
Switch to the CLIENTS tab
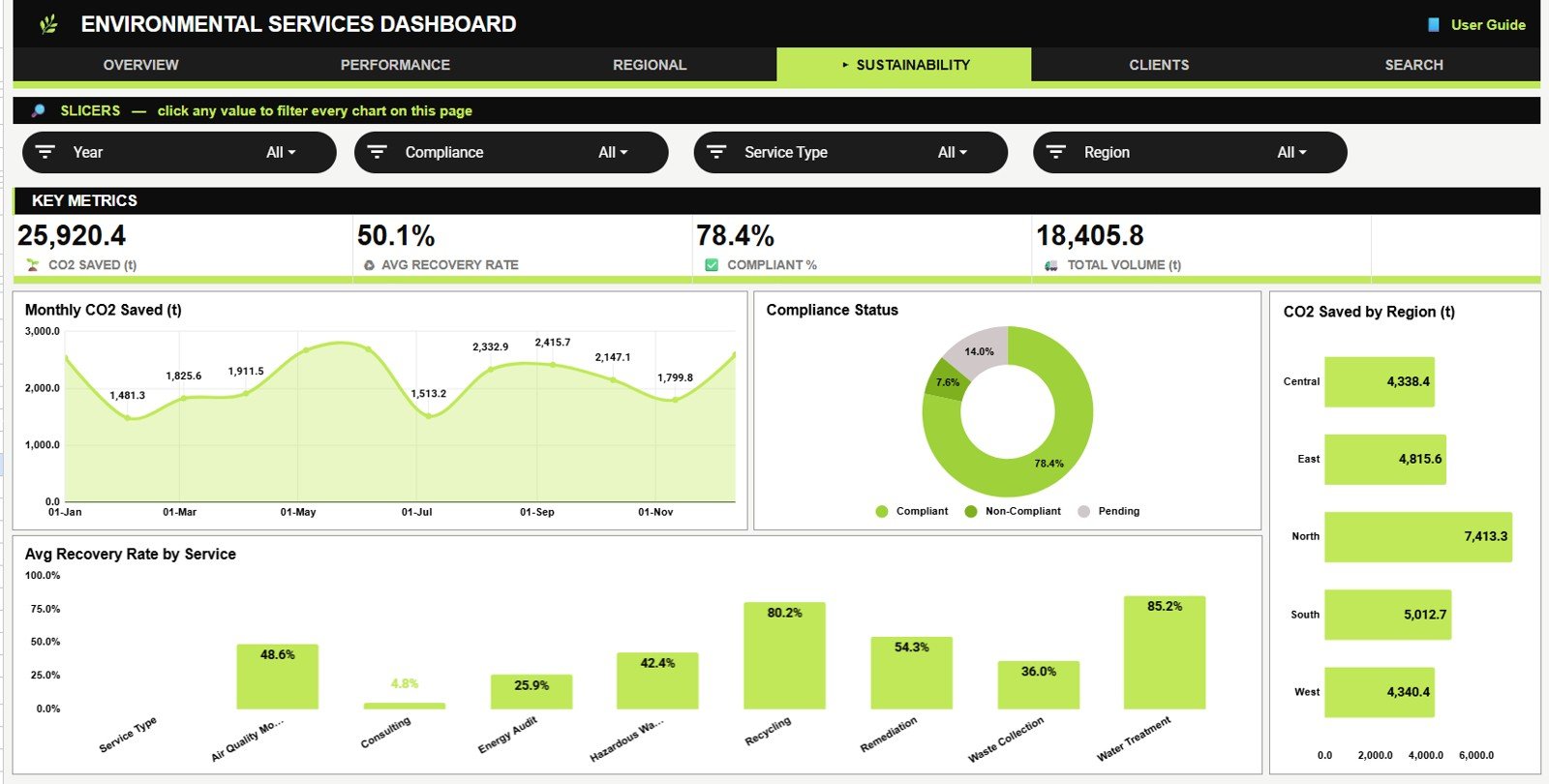[1159, 65]
